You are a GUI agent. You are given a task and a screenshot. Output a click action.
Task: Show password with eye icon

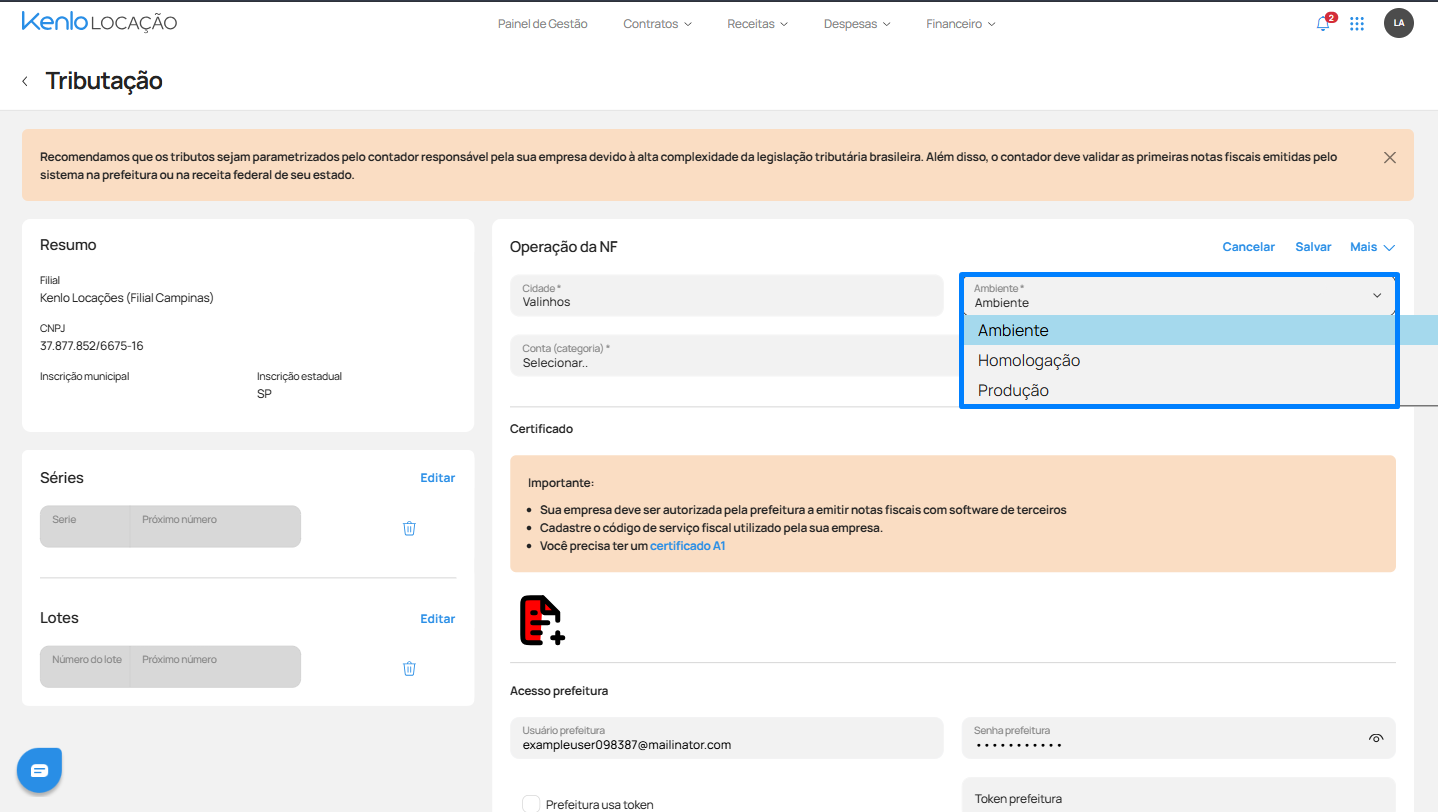point(1376,738)
